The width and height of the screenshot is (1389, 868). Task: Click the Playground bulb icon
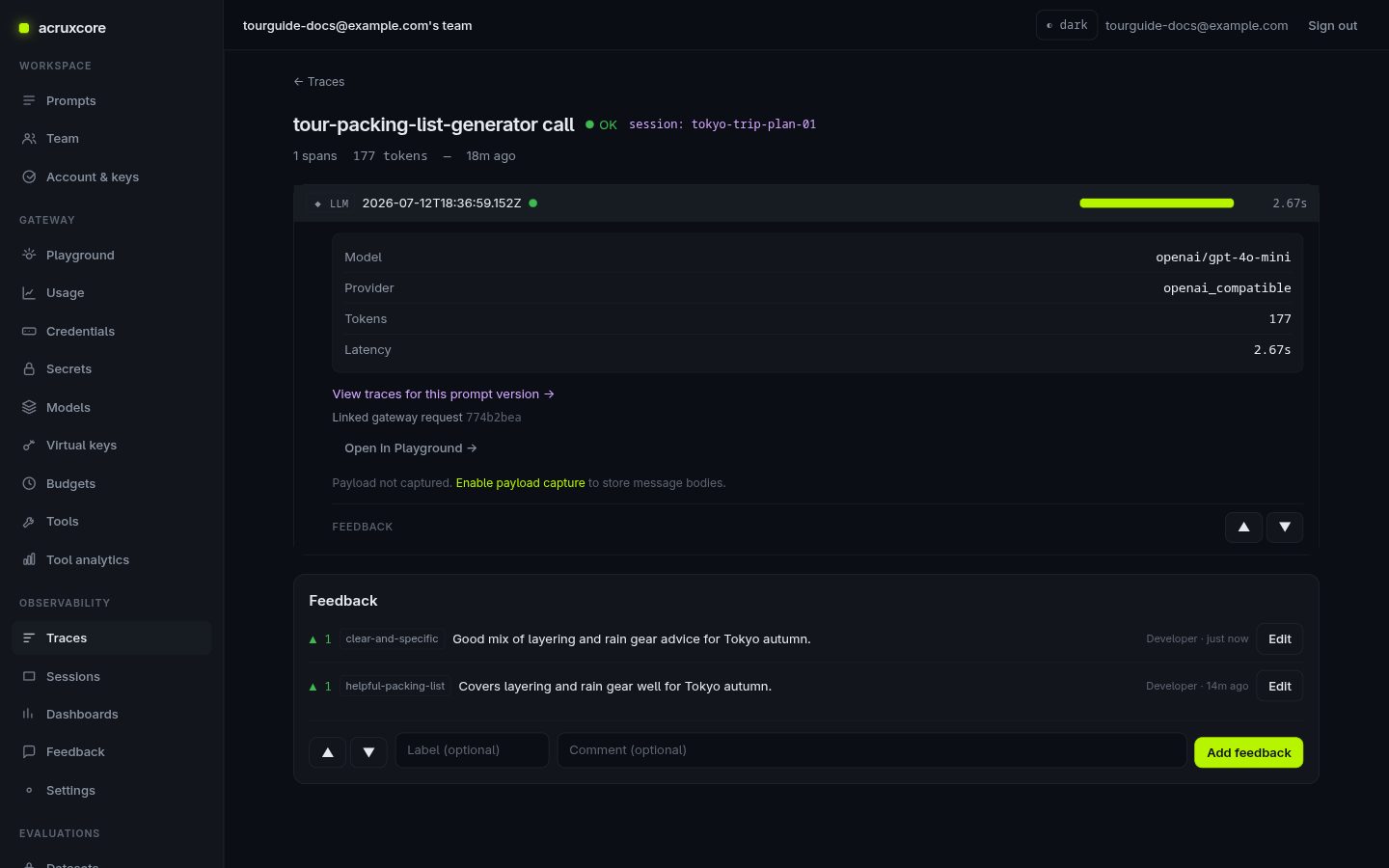[x=29, y=255]
